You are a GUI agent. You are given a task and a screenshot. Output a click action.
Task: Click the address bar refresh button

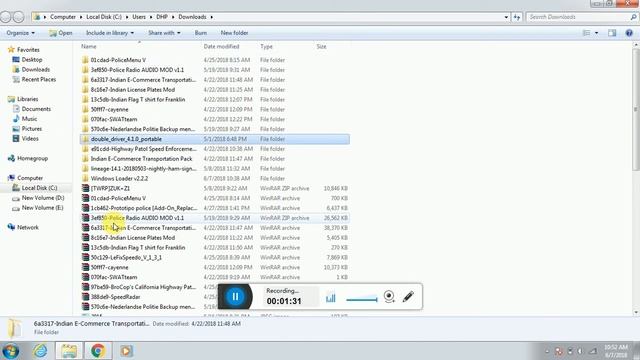click(x=517, y=17)
